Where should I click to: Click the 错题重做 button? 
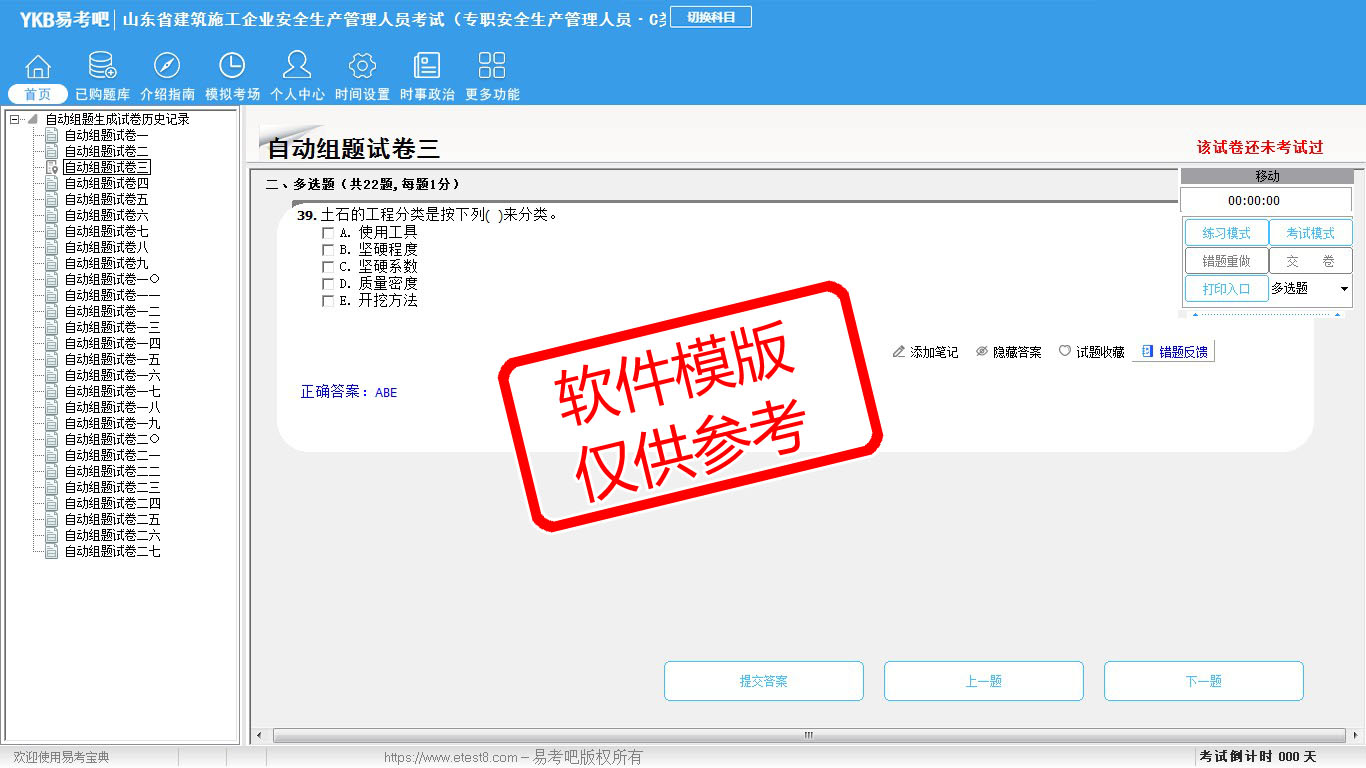1226,261
